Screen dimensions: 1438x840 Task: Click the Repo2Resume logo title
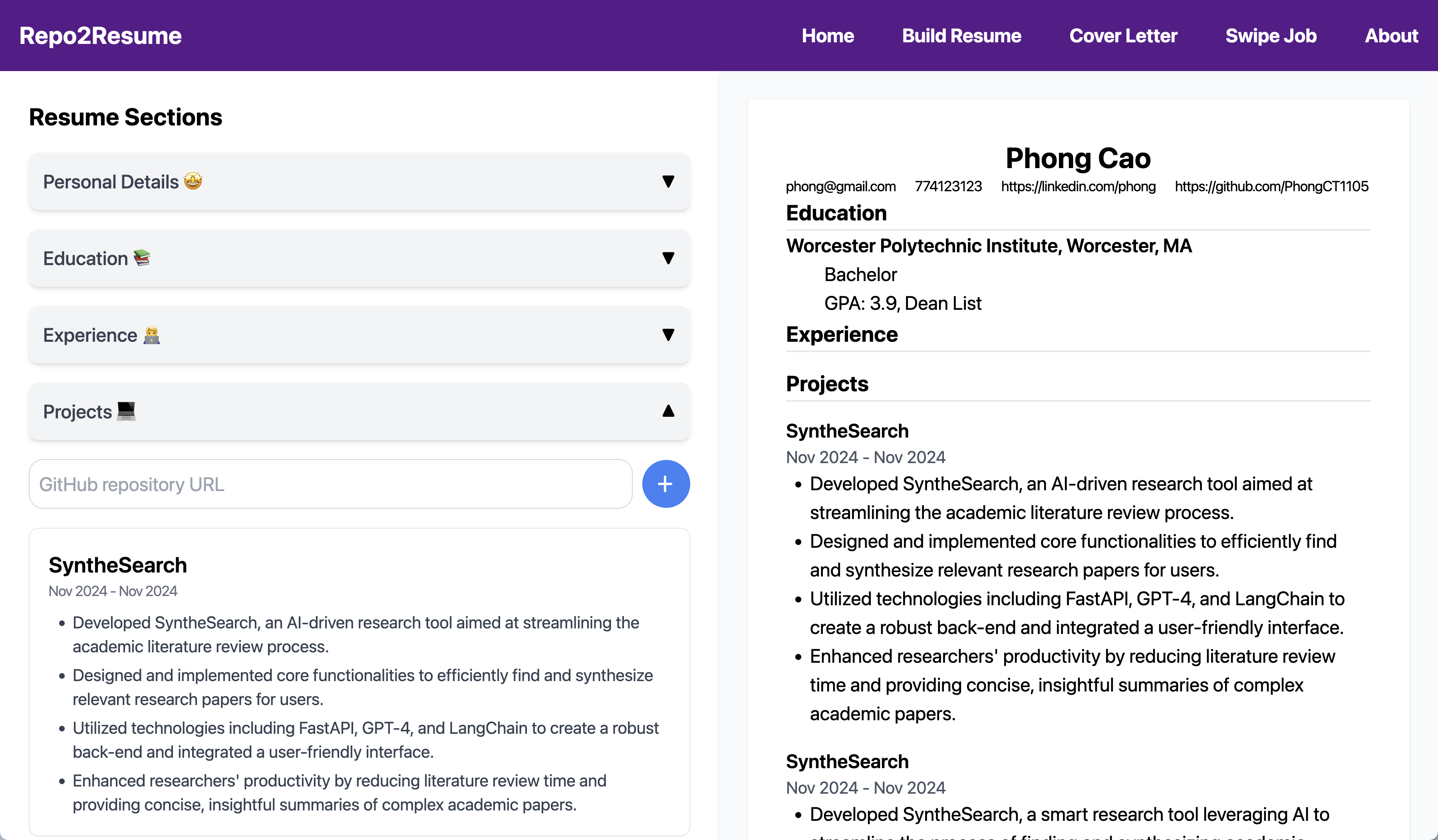point(100,36)
